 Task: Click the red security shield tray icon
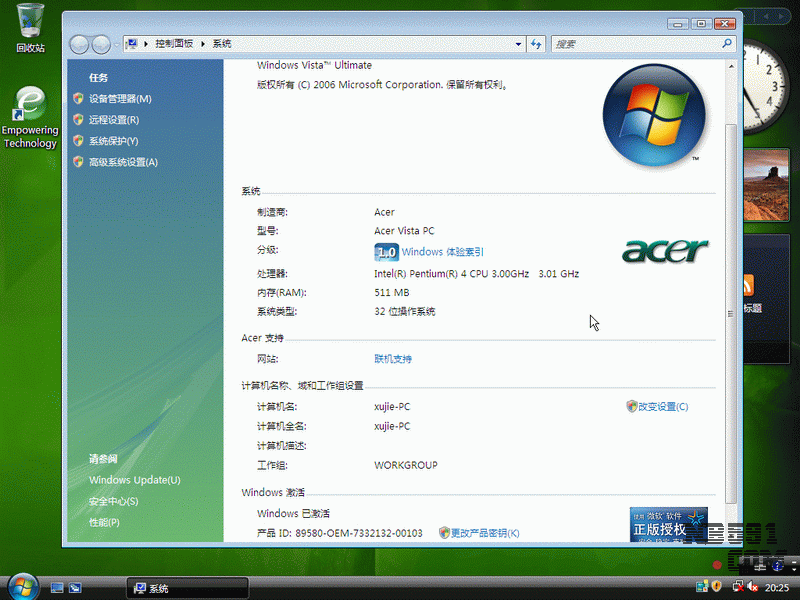coord(716,588)
